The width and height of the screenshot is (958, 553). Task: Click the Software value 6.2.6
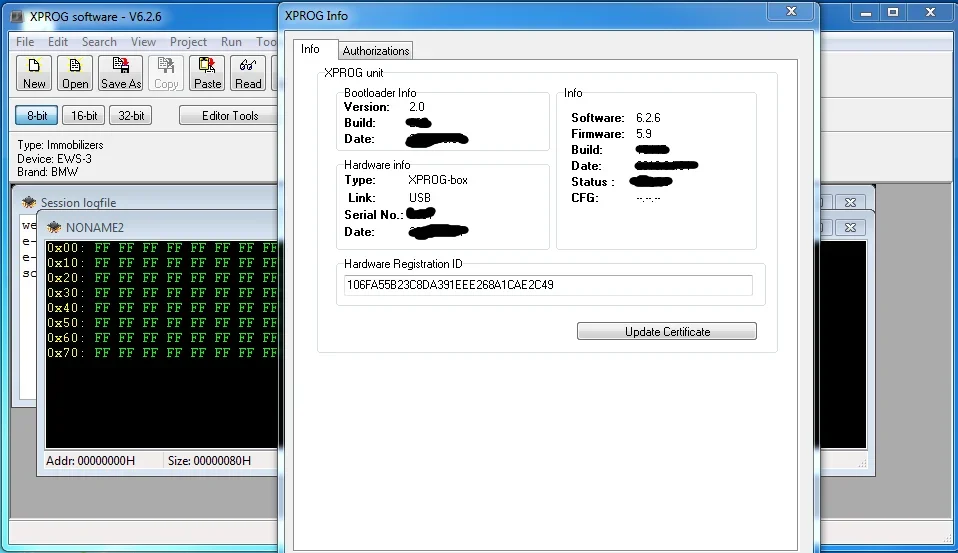coord(648,118)
